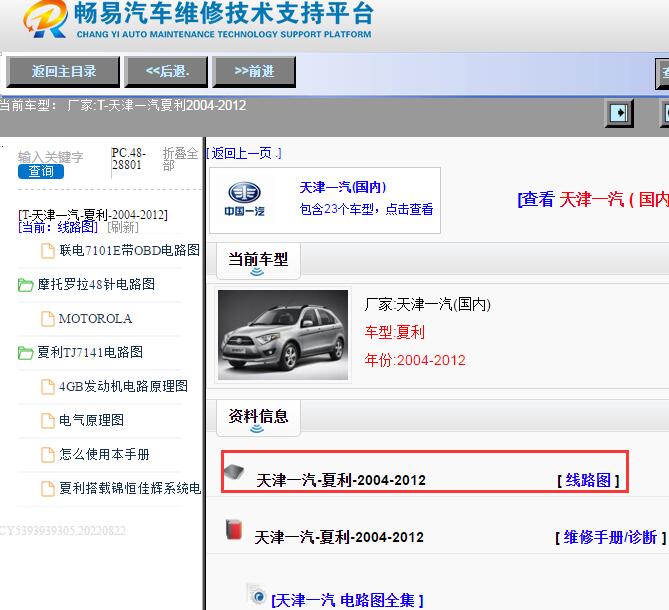
Task: Click the silver Xiali car thumbnail
Action: click(283, 335)
